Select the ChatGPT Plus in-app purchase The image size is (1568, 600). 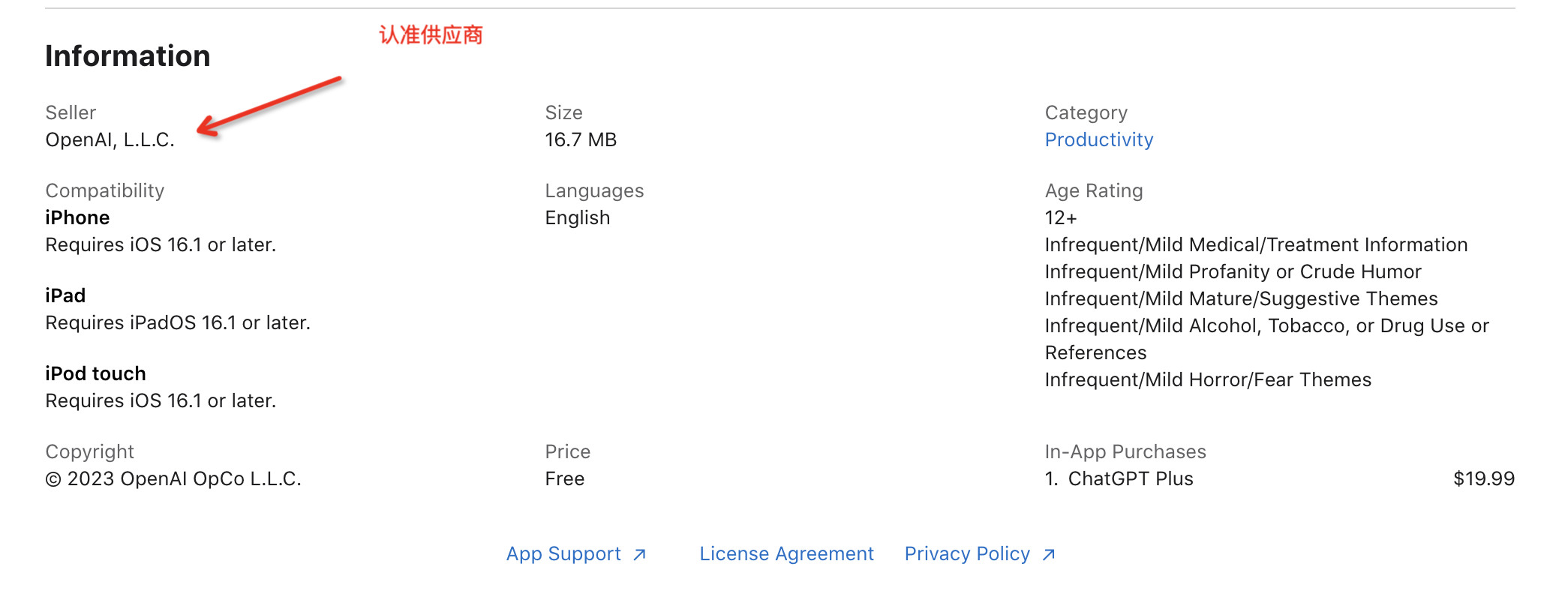(x=1119, y=479)
